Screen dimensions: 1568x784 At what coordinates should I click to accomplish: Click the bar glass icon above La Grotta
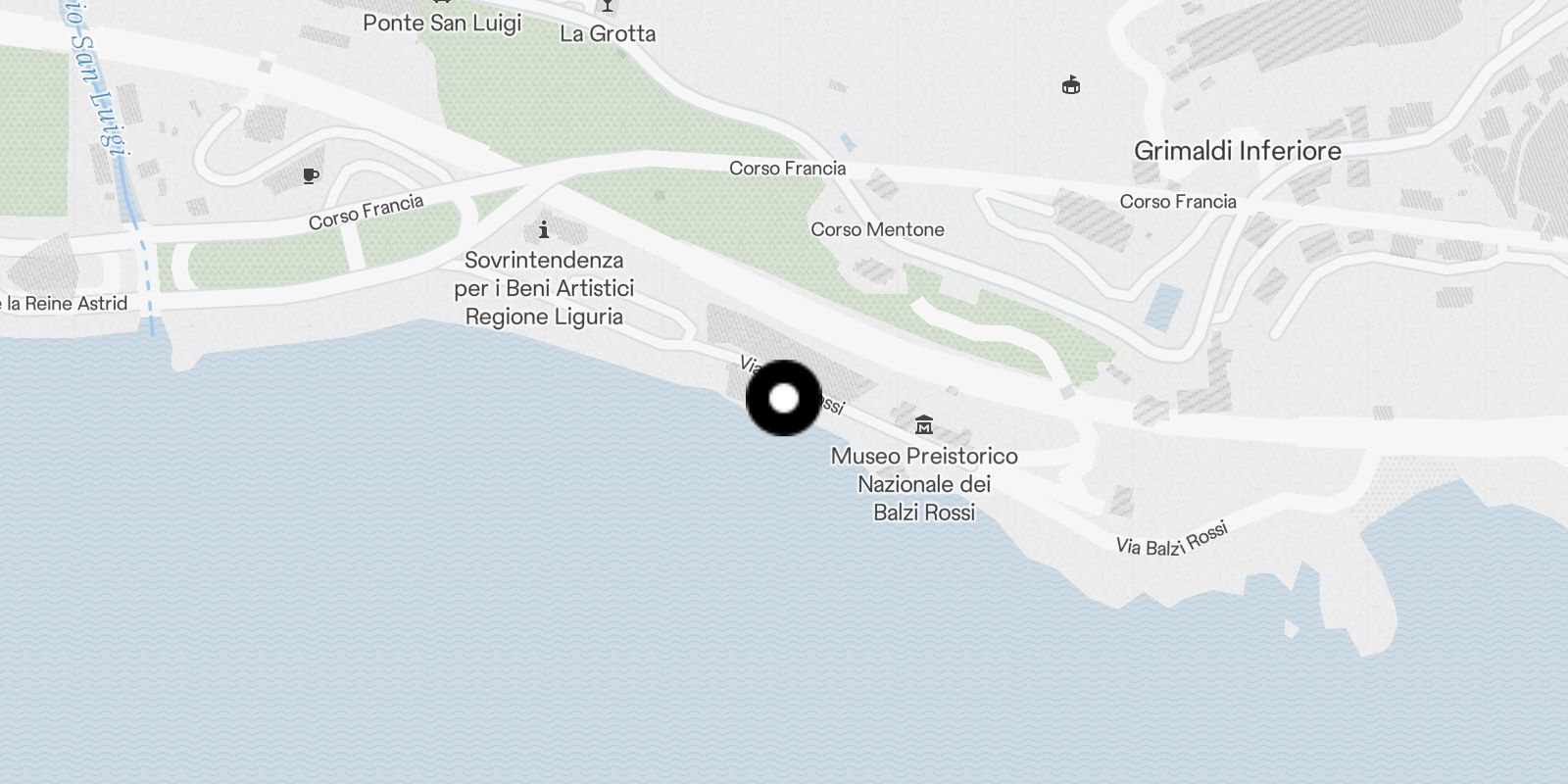608,6
